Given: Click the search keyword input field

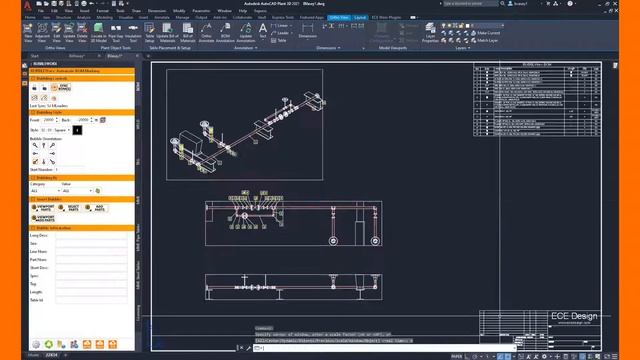Looking at the screenshot, I should point(471,3).
